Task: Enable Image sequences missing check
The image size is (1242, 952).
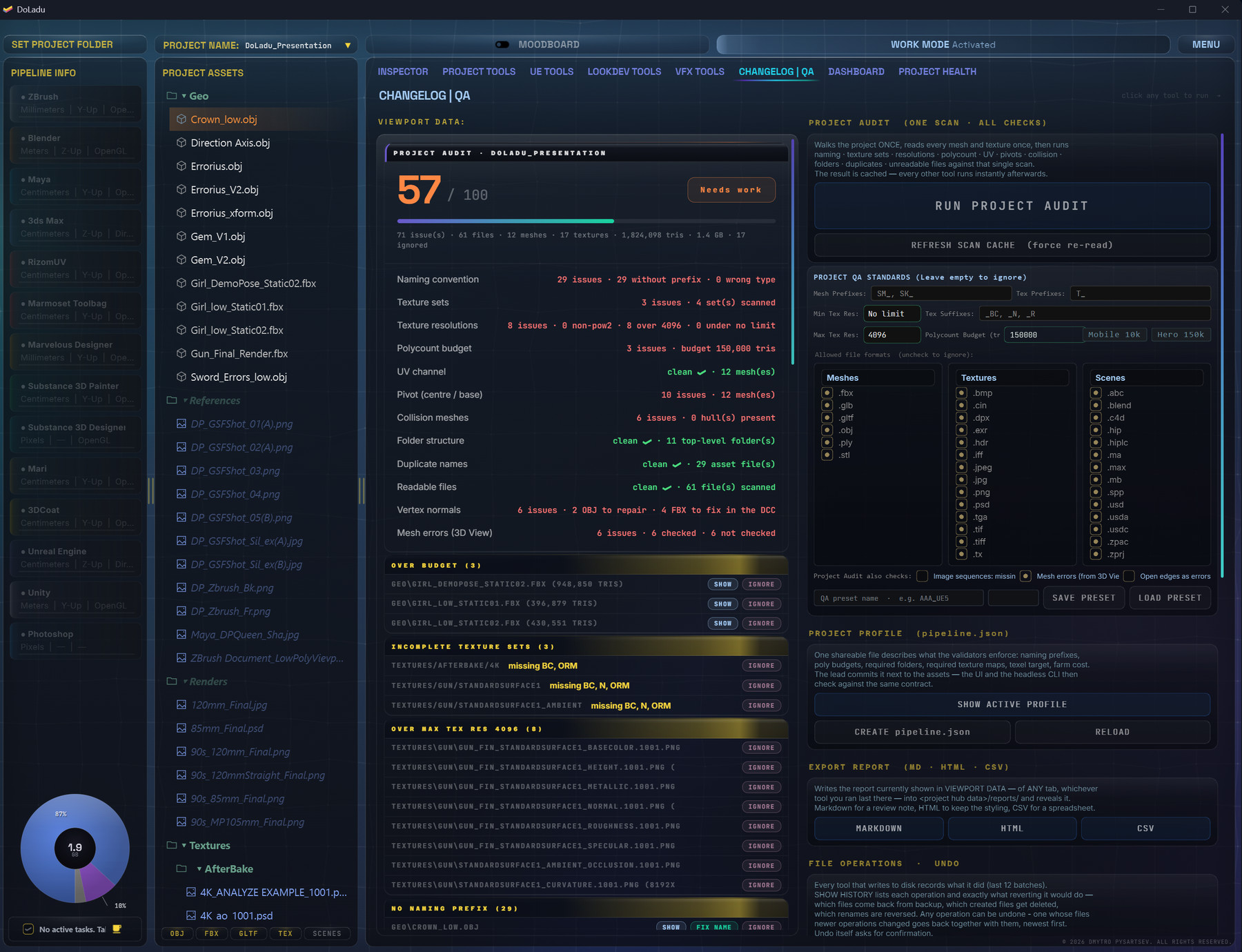Action: point(922,576)
